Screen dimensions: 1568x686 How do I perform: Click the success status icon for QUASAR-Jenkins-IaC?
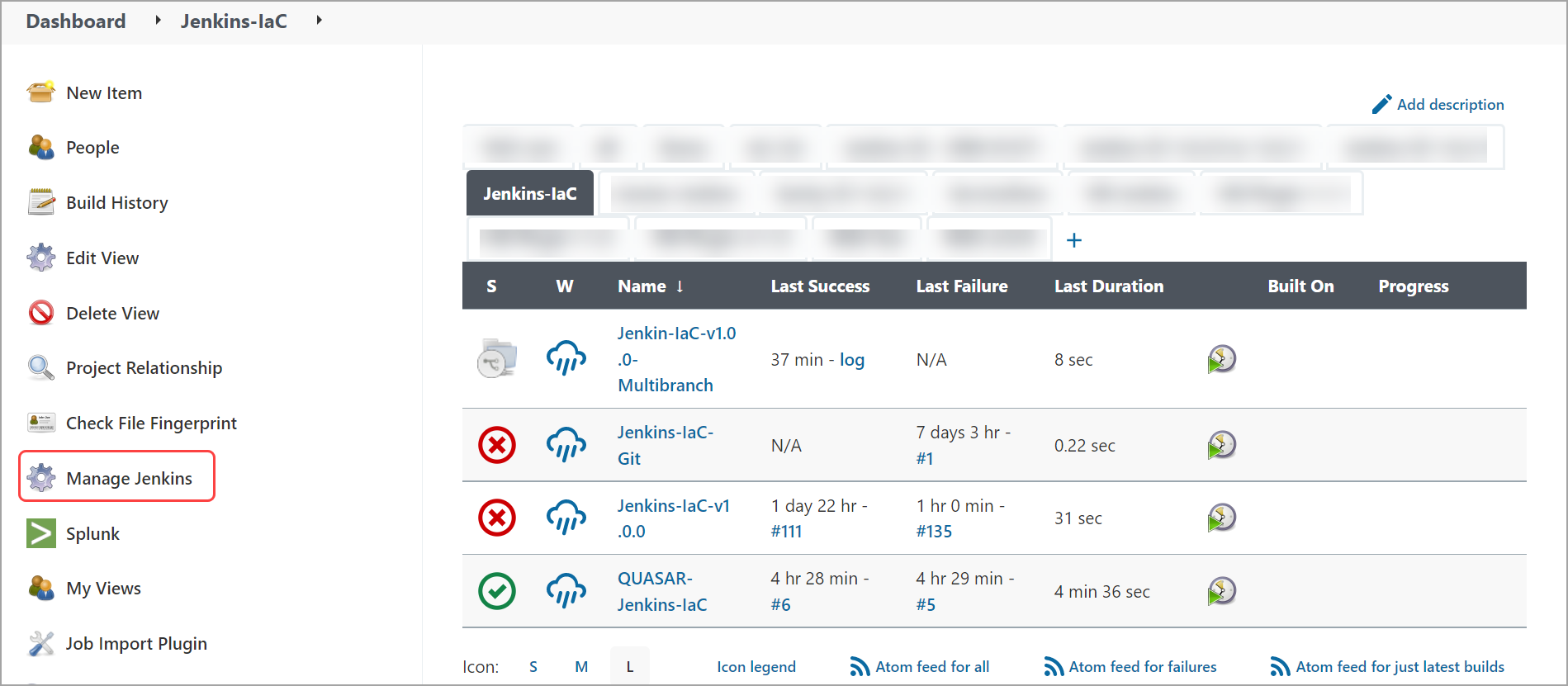(x=497, y=591)
